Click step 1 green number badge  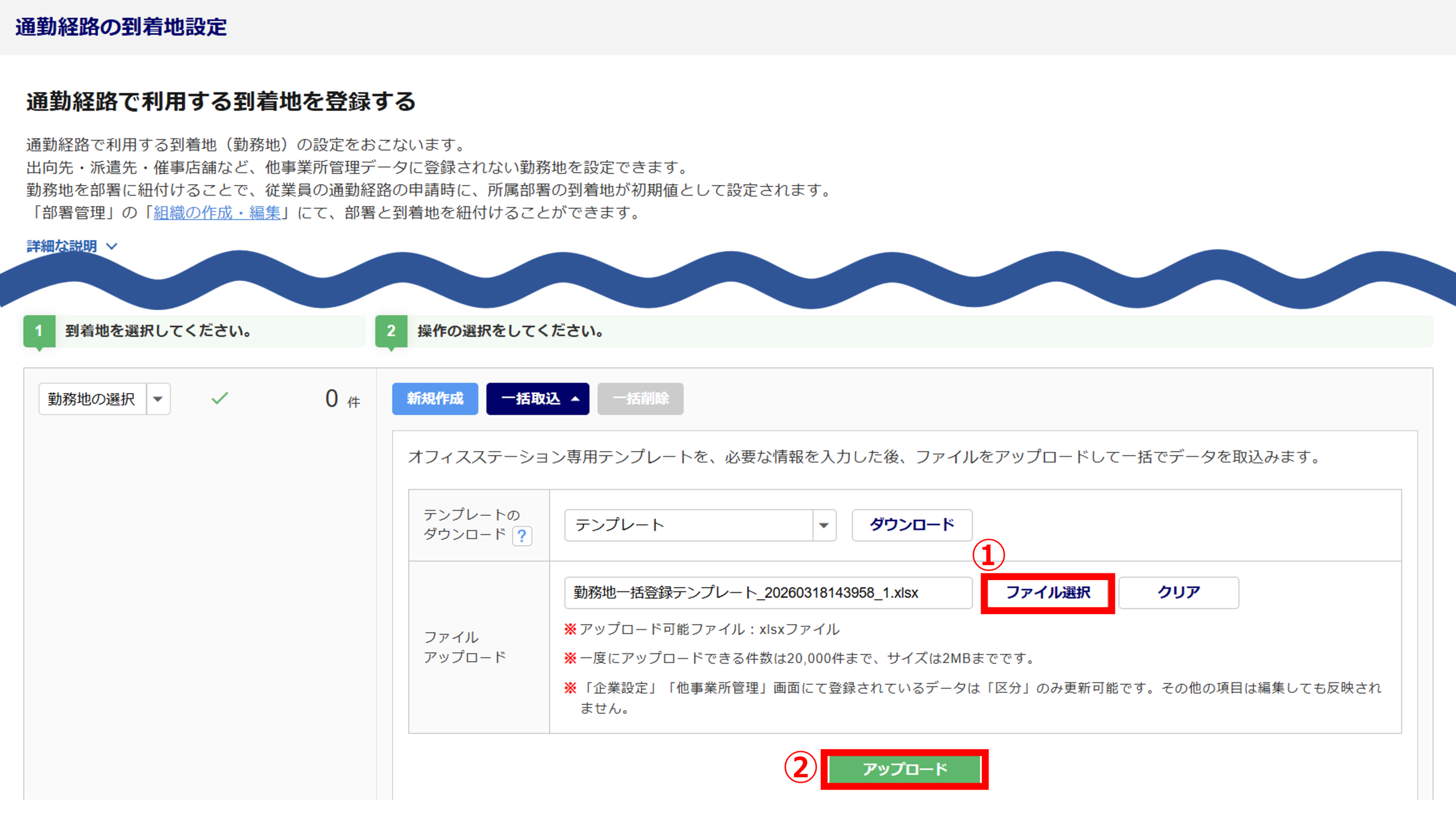click(x=39, y=331)
